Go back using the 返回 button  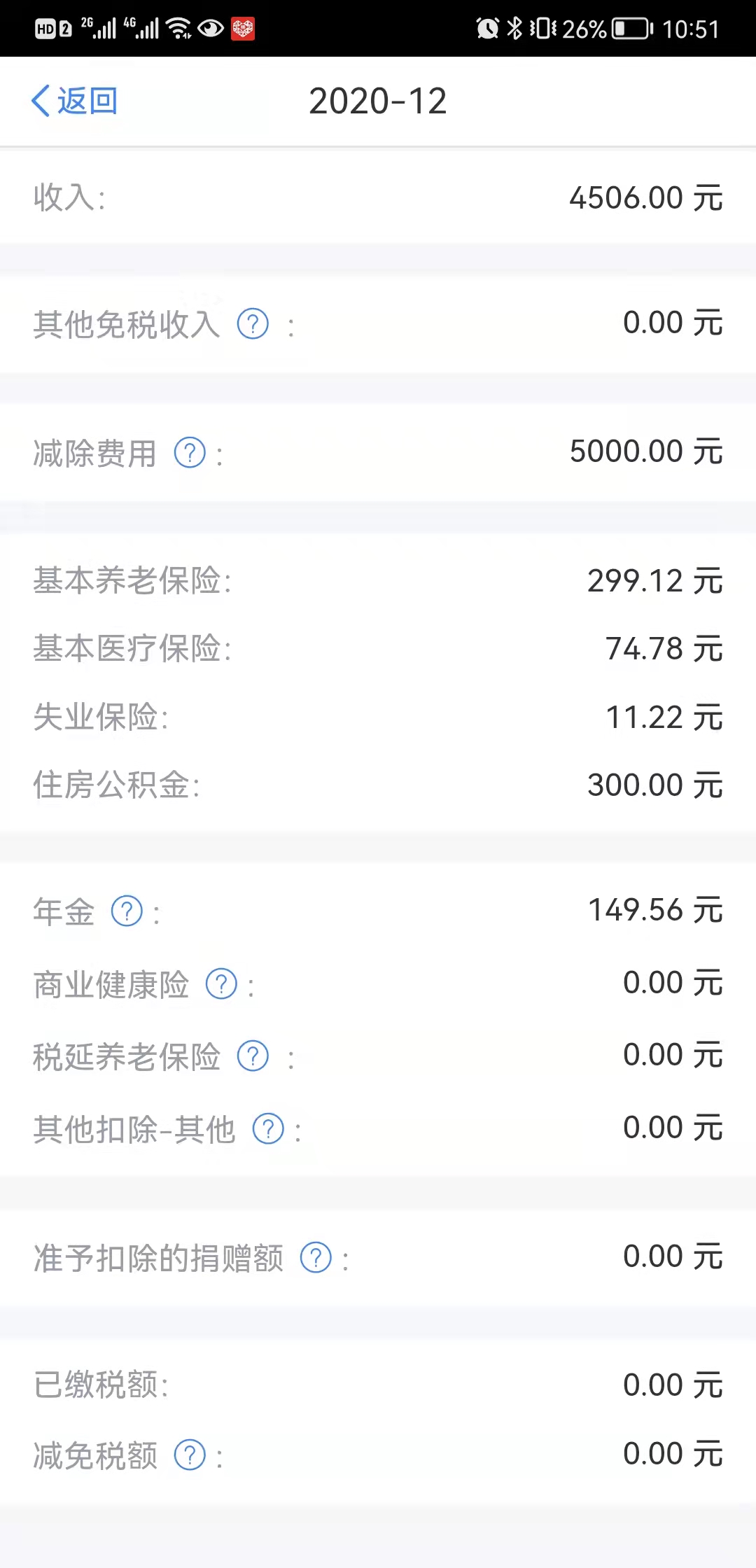coord(87,101)
